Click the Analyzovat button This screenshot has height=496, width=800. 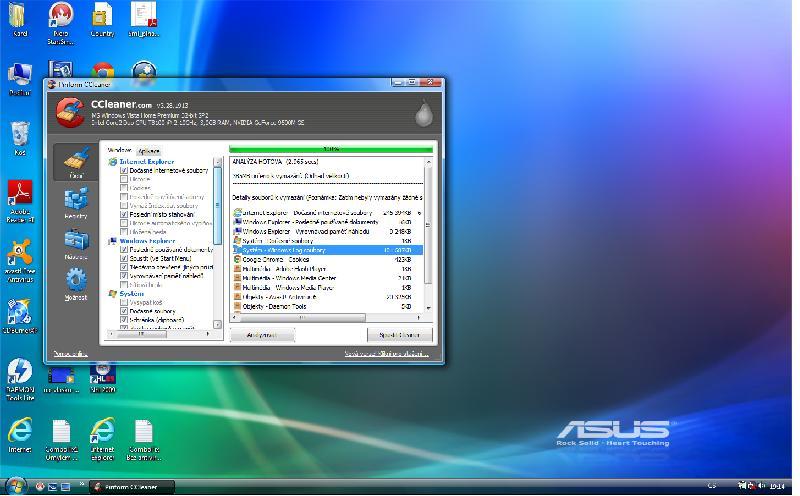(x=262, y=335)
